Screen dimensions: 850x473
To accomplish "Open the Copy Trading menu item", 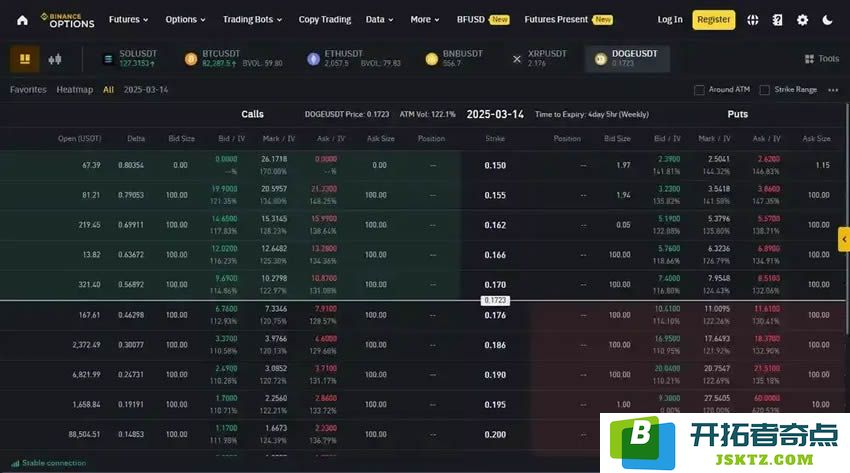I will (325, 20).
